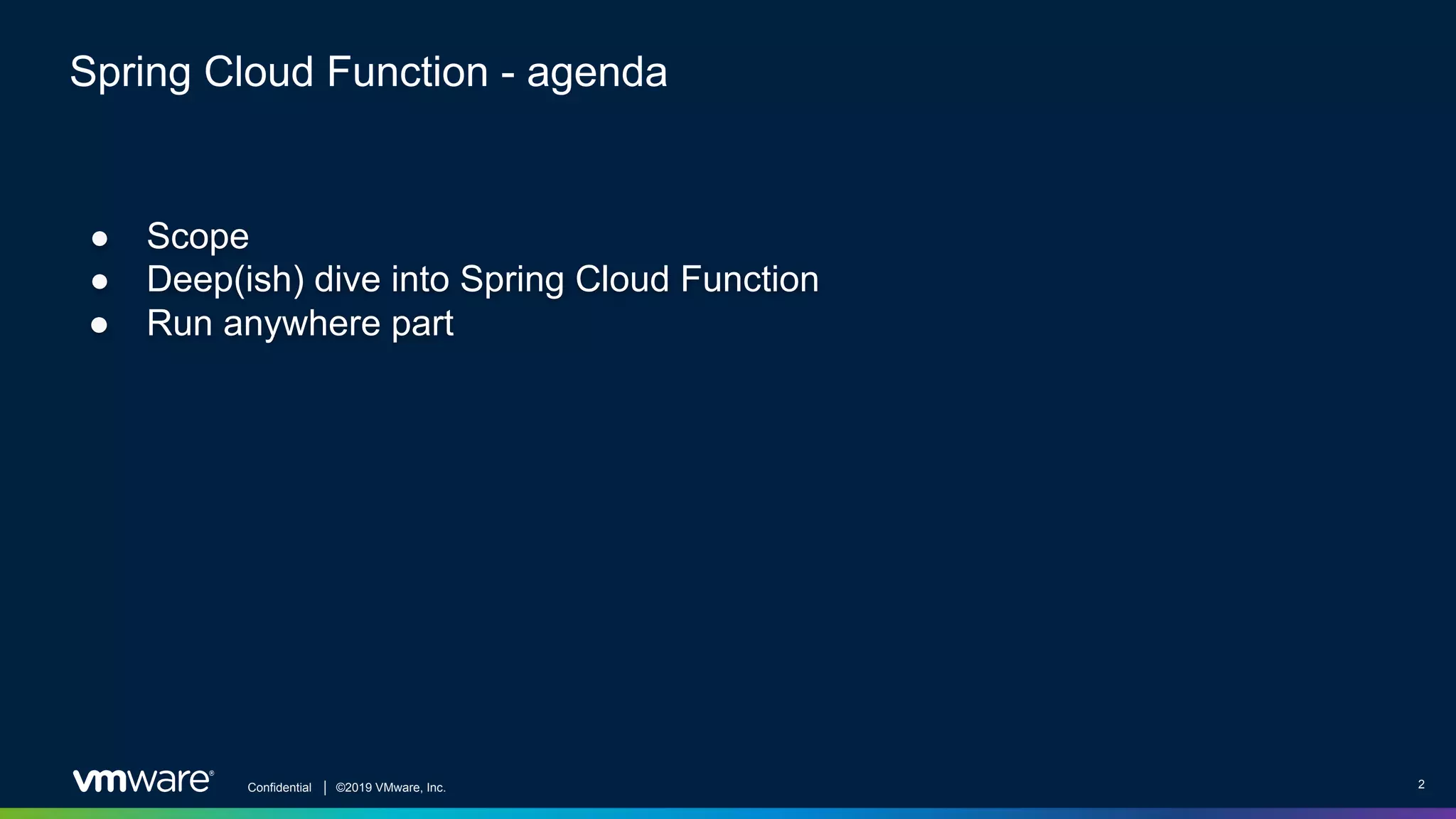Select the 'Scope' bullet item

click(x=198, y=237)
